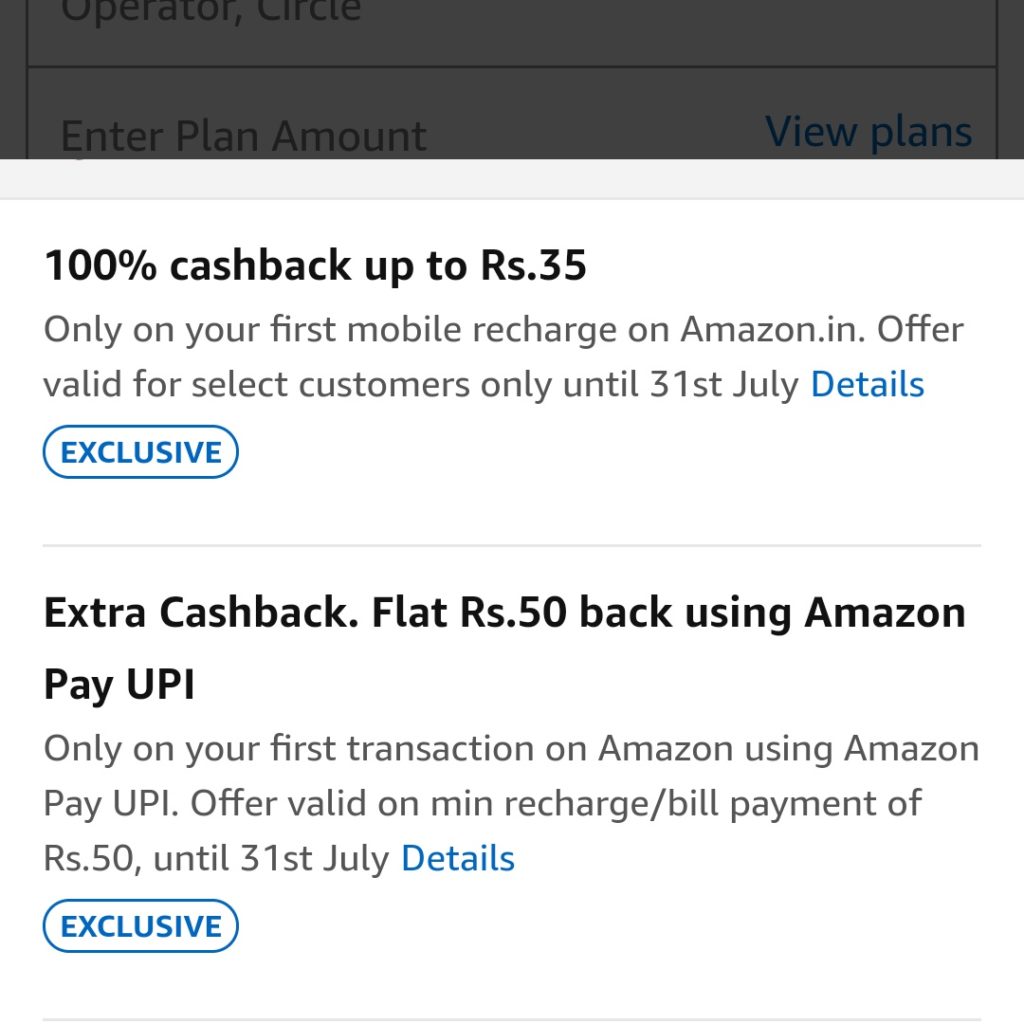Select the "100% cashback up to Rs.35" heading
Screen dimensions: 1024x1024
[315, 266]
